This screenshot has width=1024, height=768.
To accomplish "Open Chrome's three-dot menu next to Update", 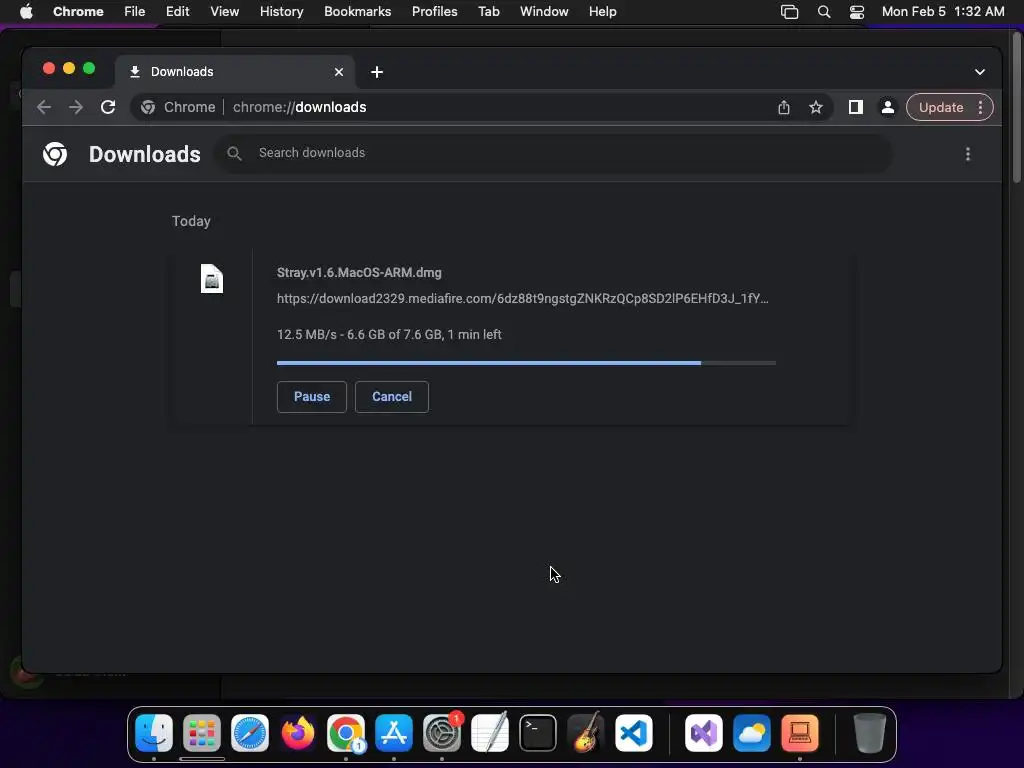I will [x=980, y=107].
